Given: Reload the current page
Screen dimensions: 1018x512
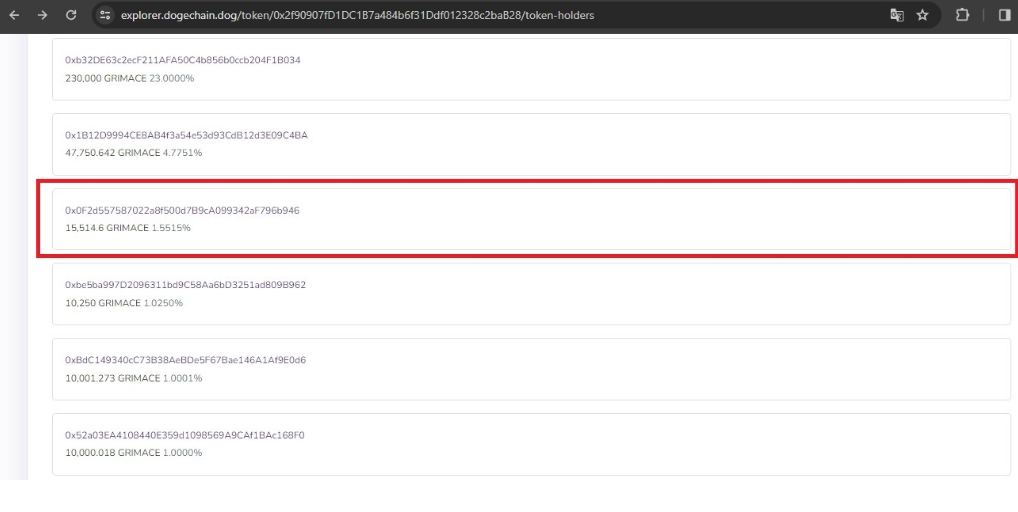Looking at the screenshot, I should point(71,16).
